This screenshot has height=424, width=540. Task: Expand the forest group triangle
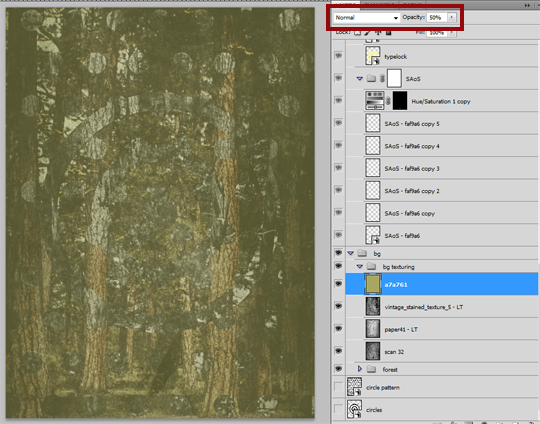(360, 369)
